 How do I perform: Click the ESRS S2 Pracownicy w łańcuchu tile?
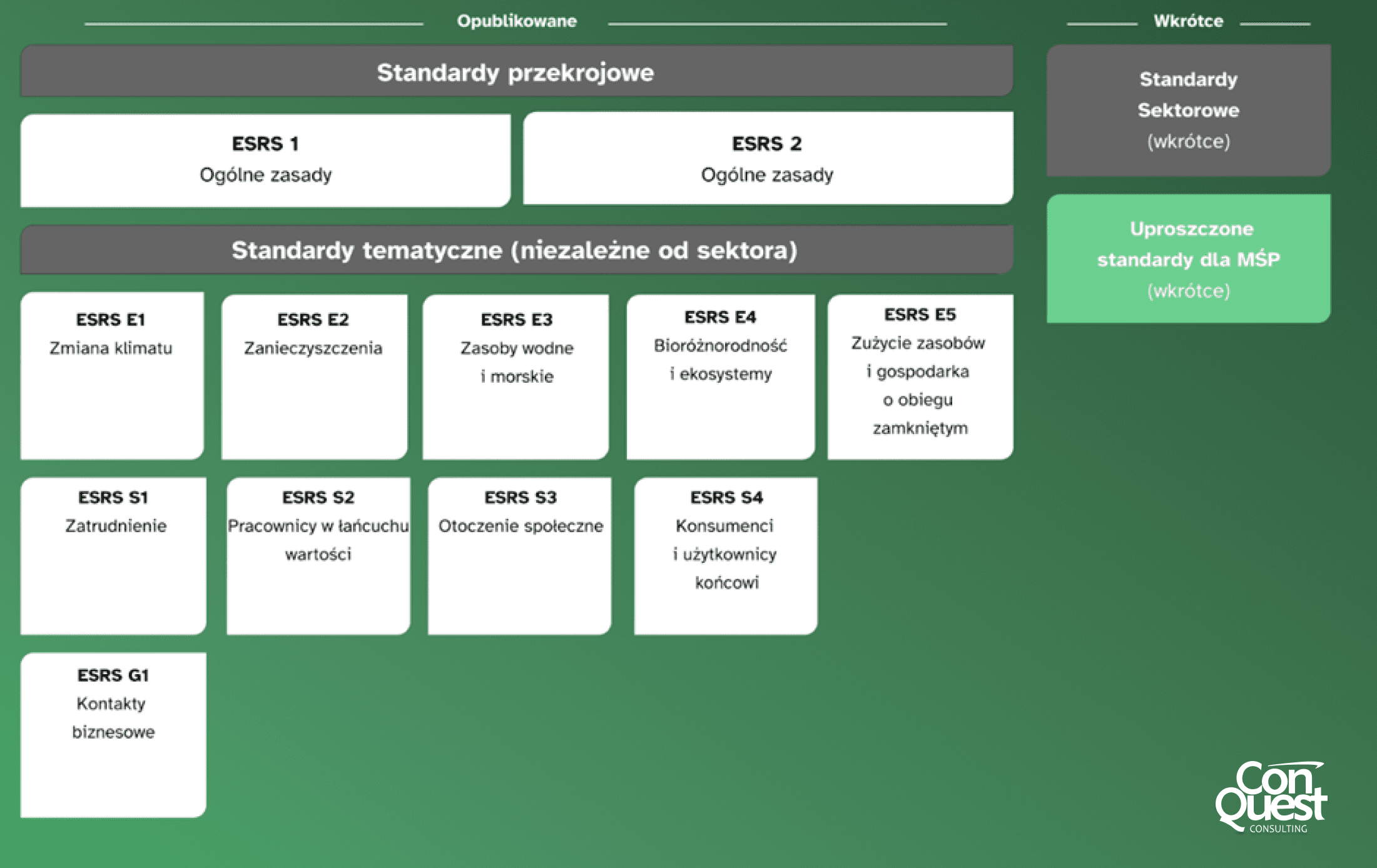coord(318,556)
